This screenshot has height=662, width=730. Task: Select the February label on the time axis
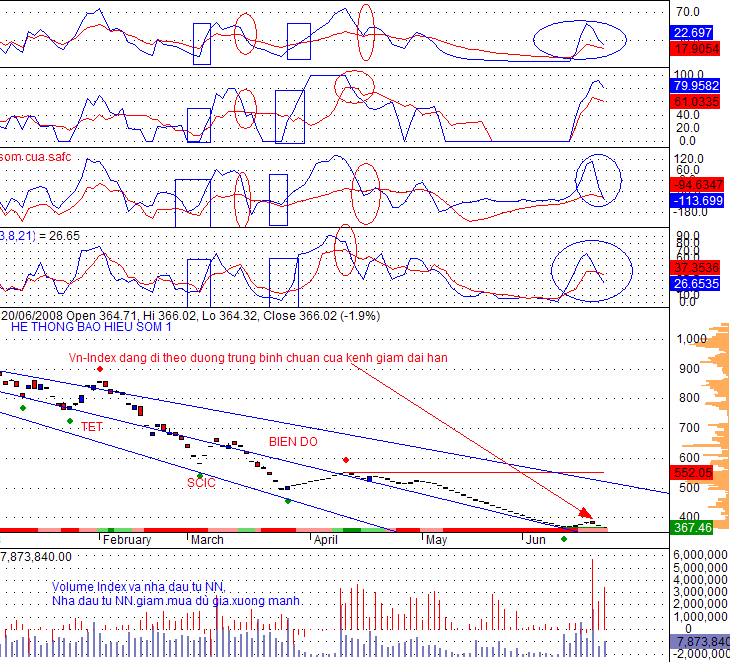click(x=127, y=540)
